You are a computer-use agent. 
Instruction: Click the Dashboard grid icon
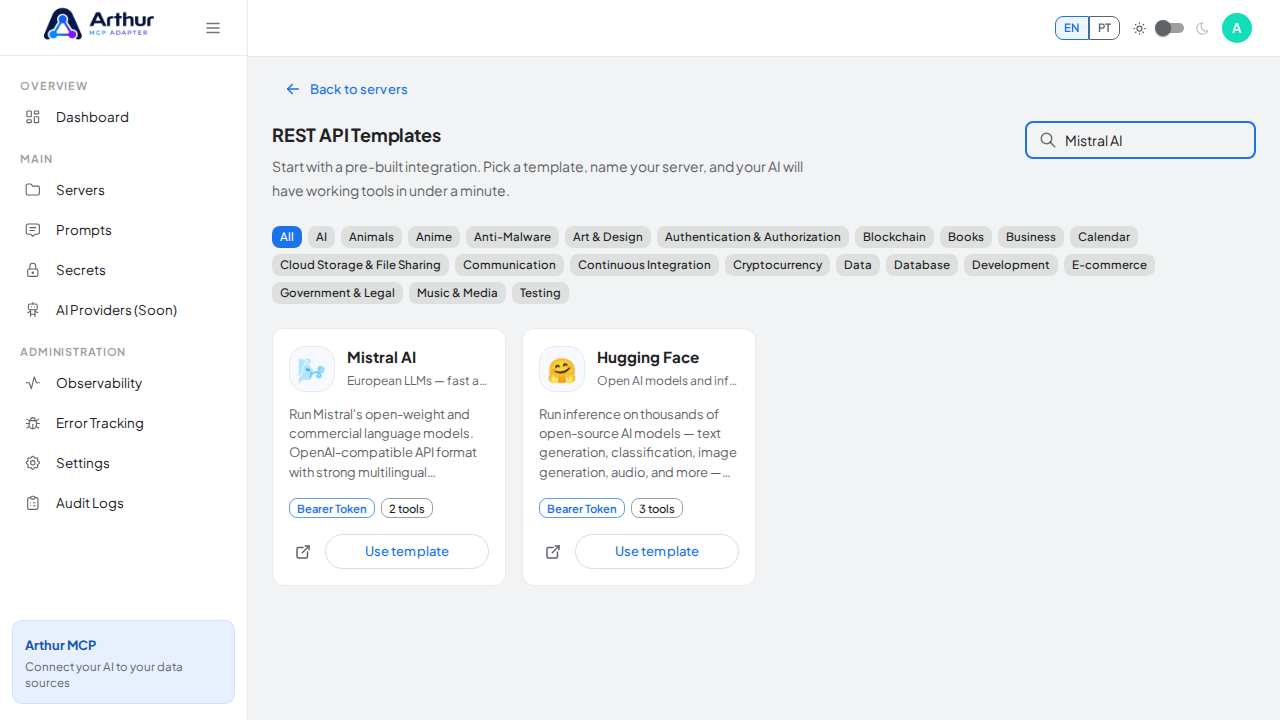(x=33, y=117)
